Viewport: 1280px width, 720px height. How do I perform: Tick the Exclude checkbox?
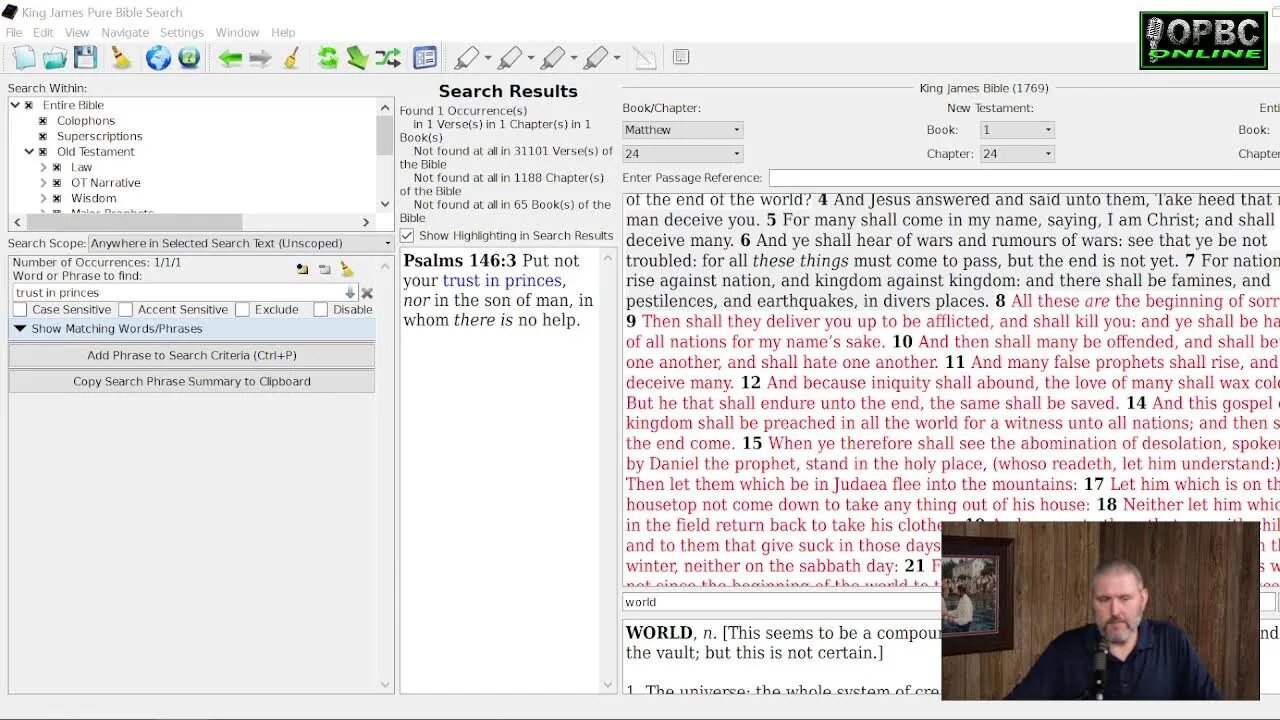pyautogui.click(x=242, y=310)
